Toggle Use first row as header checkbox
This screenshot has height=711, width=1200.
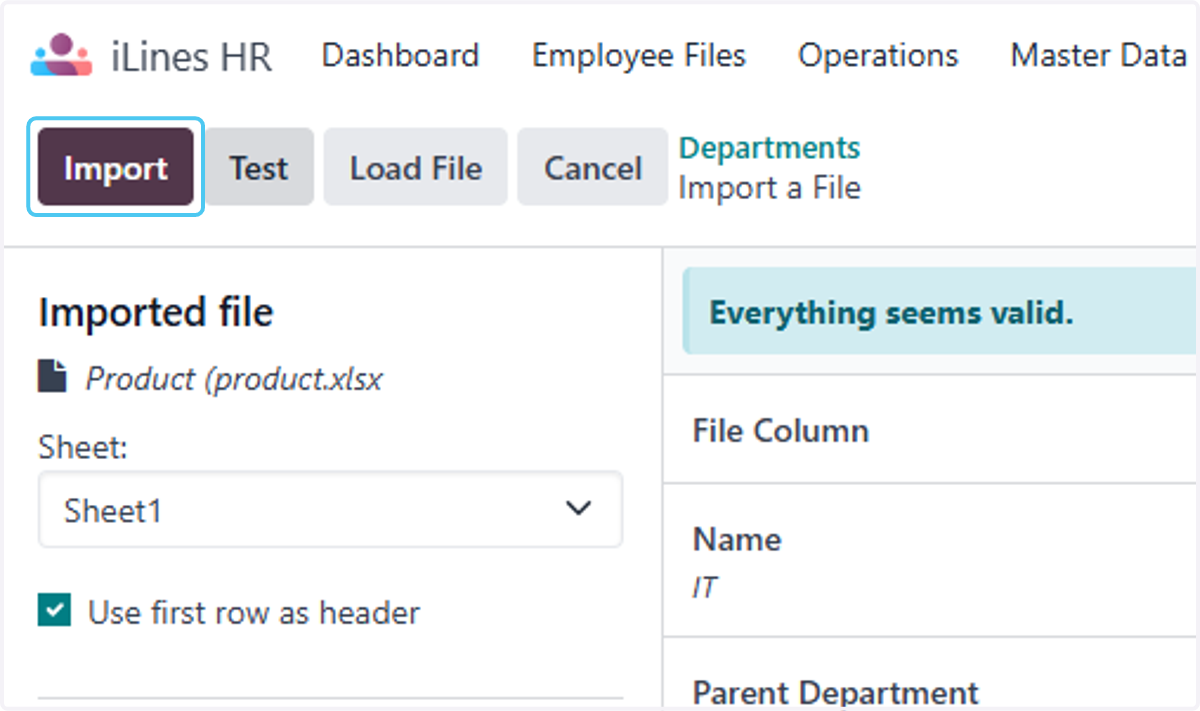point(54,610)
